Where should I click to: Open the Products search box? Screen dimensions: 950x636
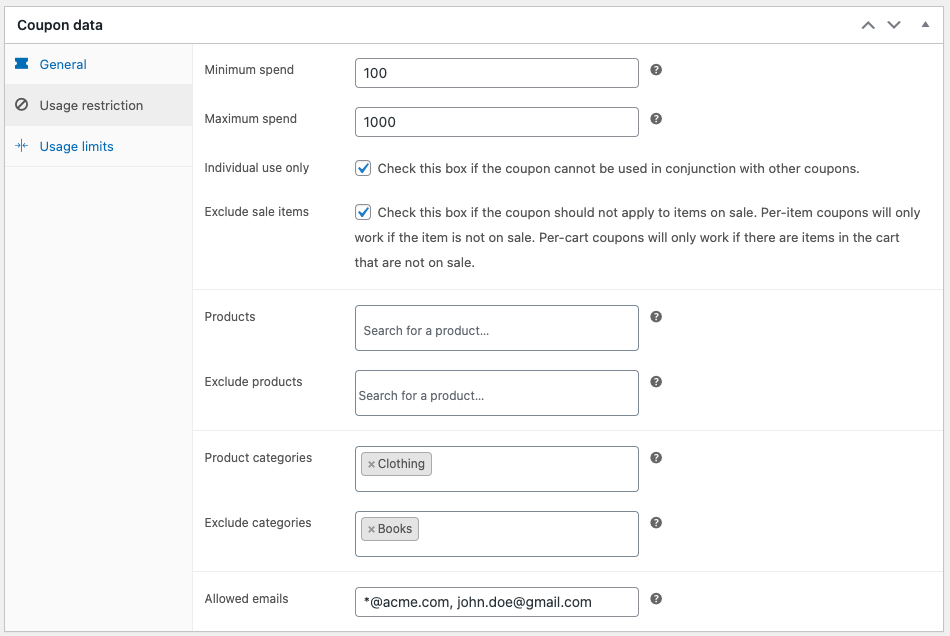pyautogui.click(x=496, y=328)
